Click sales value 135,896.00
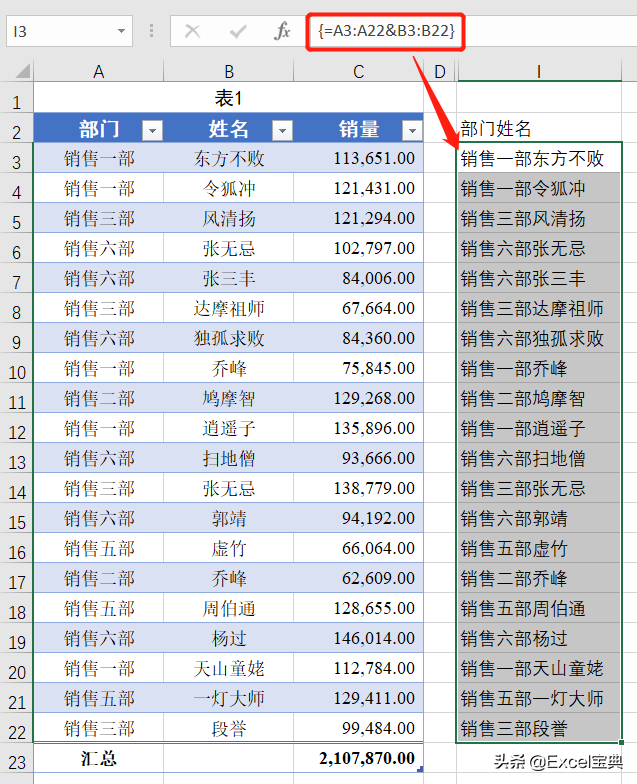 coord(358,428)
